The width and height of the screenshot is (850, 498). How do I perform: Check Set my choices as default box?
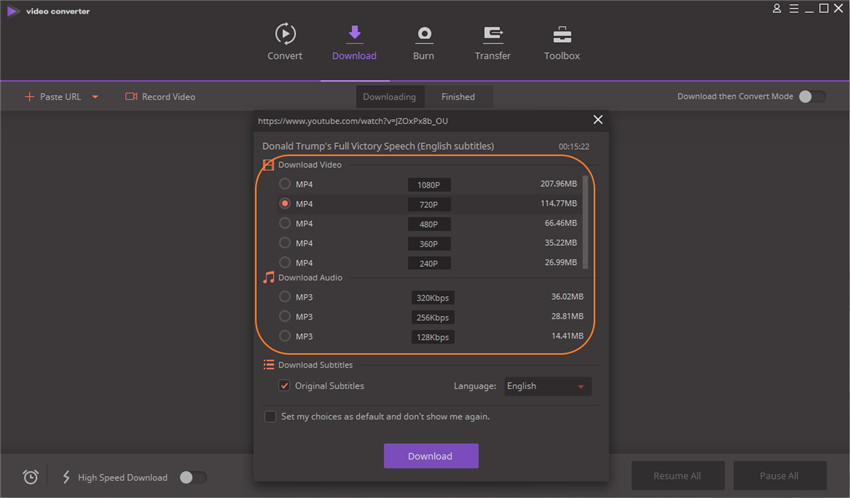click(x=270, y=416)
